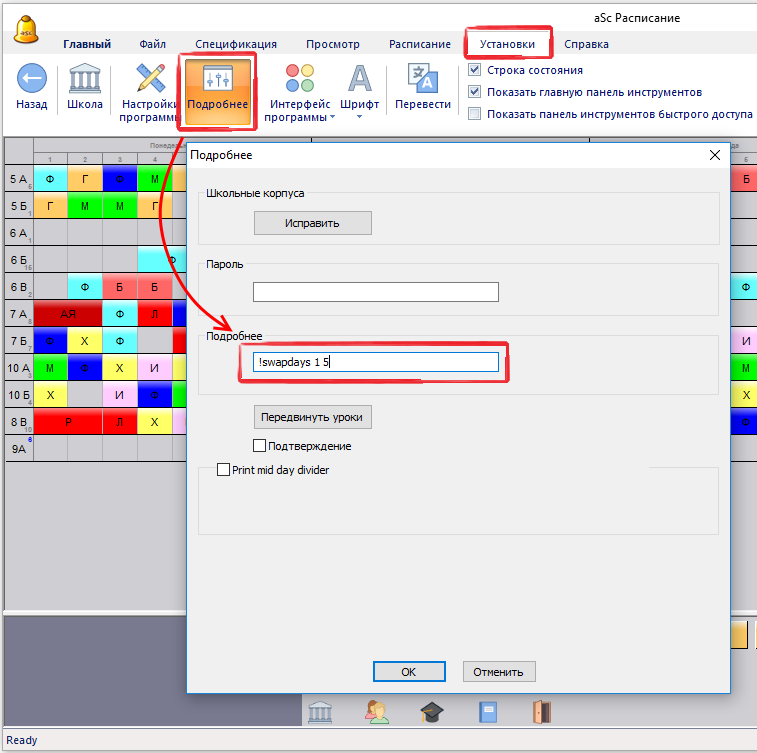Click the red АЯ lesson card in 7 А row

(x=68, y=314)
